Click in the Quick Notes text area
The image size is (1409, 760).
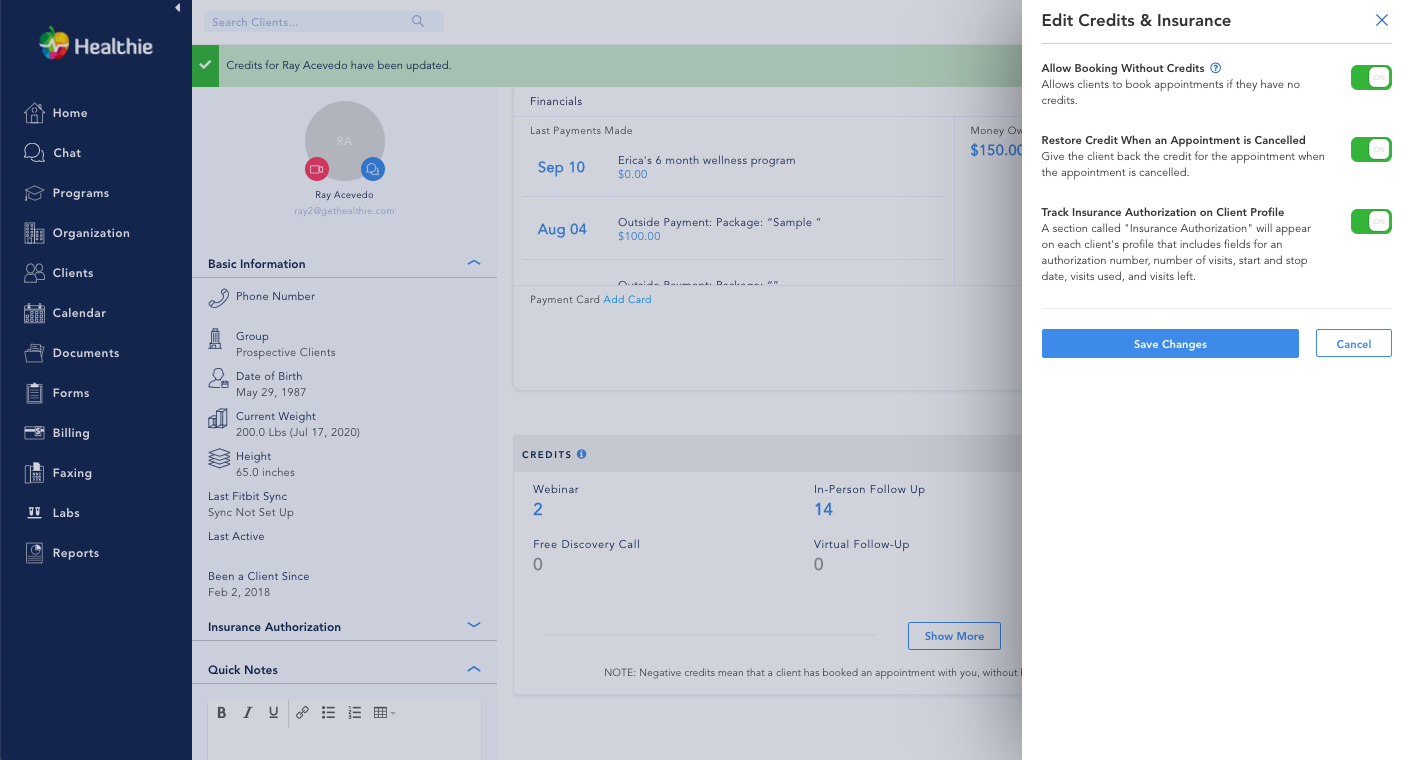(x=344, y=744)
